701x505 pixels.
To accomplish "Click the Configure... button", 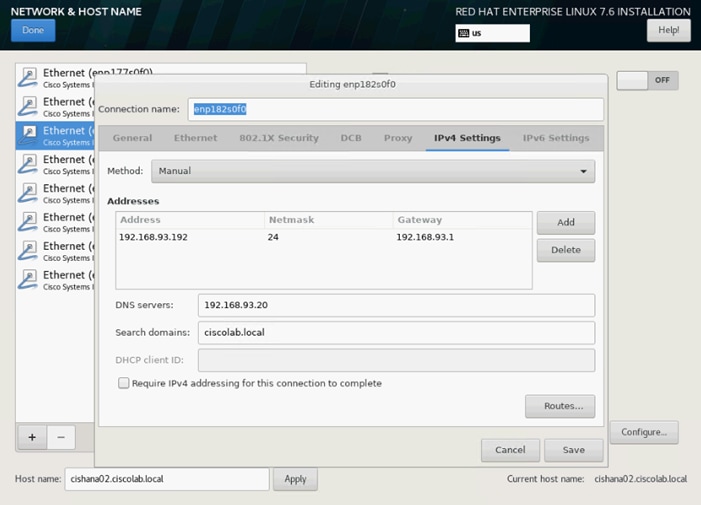I will 644,432.
